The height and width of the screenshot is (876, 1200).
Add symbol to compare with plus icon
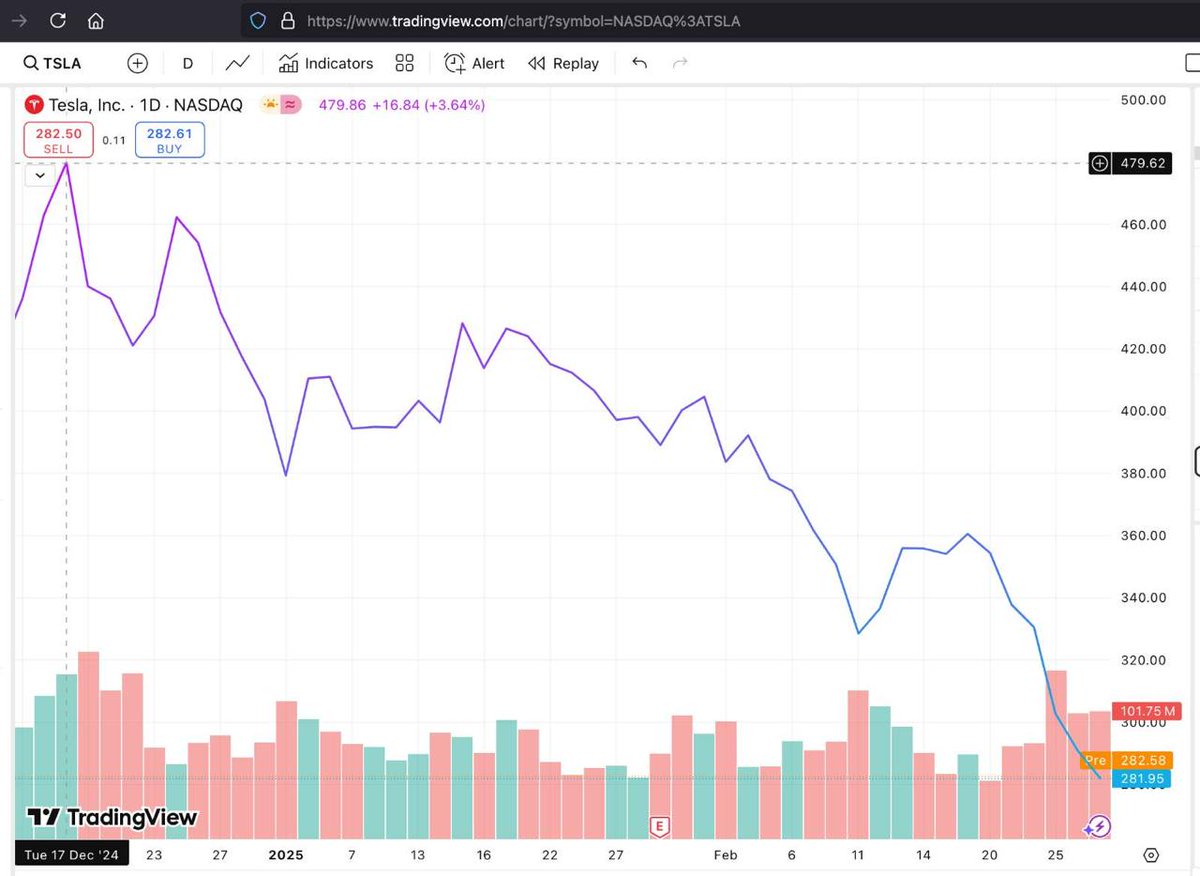click(x=137, y=63)
